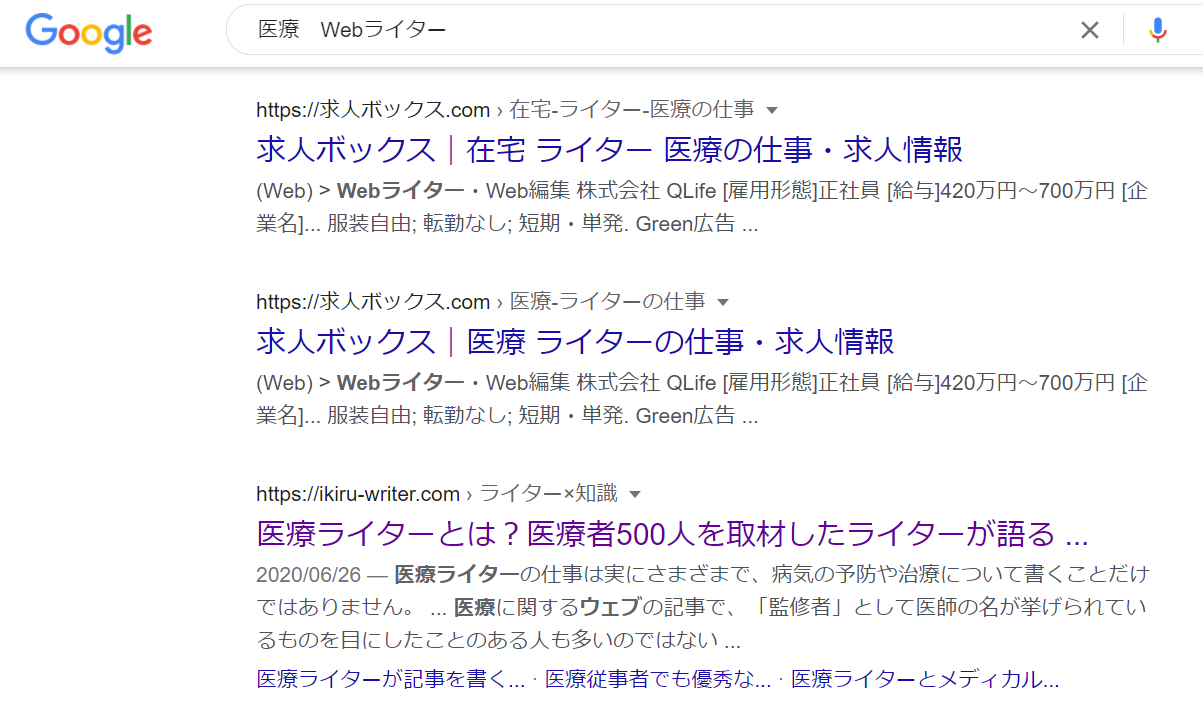
Task: Start voice search with microphone icon
Action: 1158,31
